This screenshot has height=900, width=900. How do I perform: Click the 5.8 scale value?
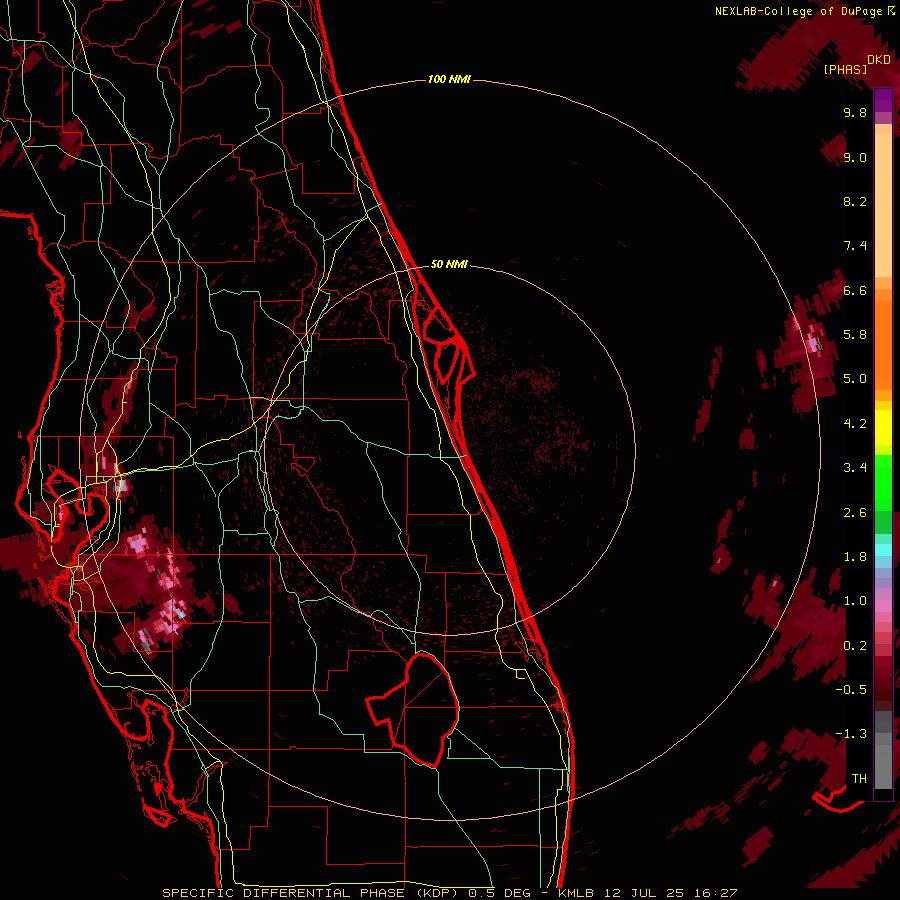click(x=855, y=335)
